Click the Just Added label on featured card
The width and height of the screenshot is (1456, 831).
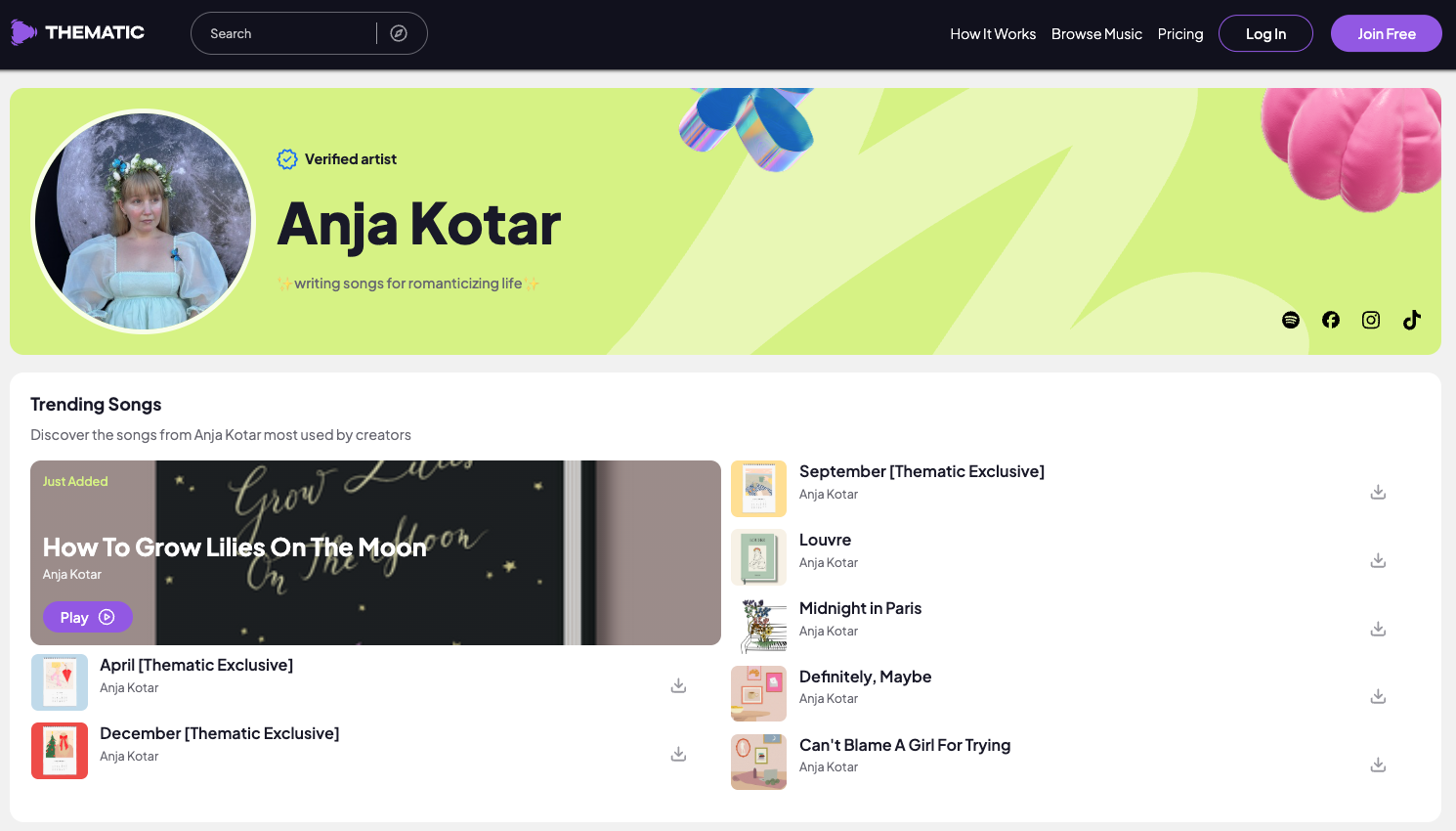click(x=75, y=481)
